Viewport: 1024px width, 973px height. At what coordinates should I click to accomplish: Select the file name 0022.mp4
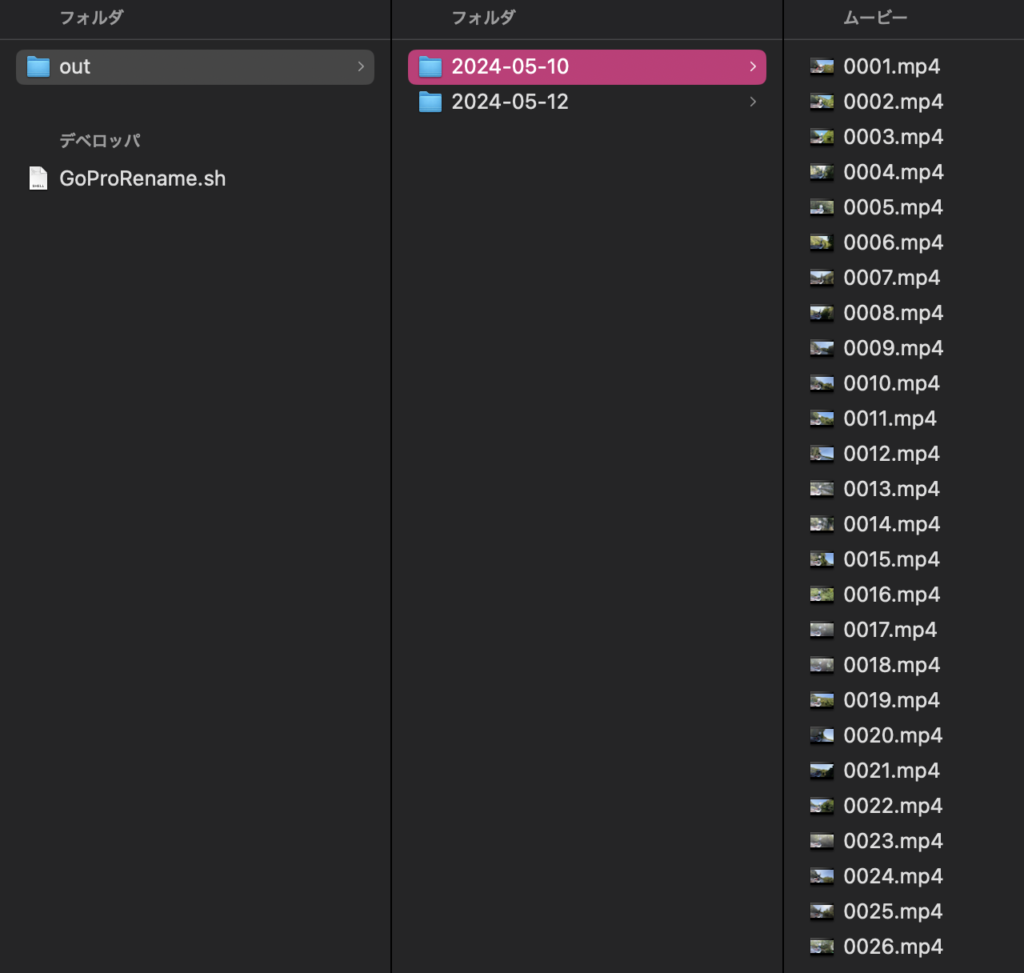point(893,806)
